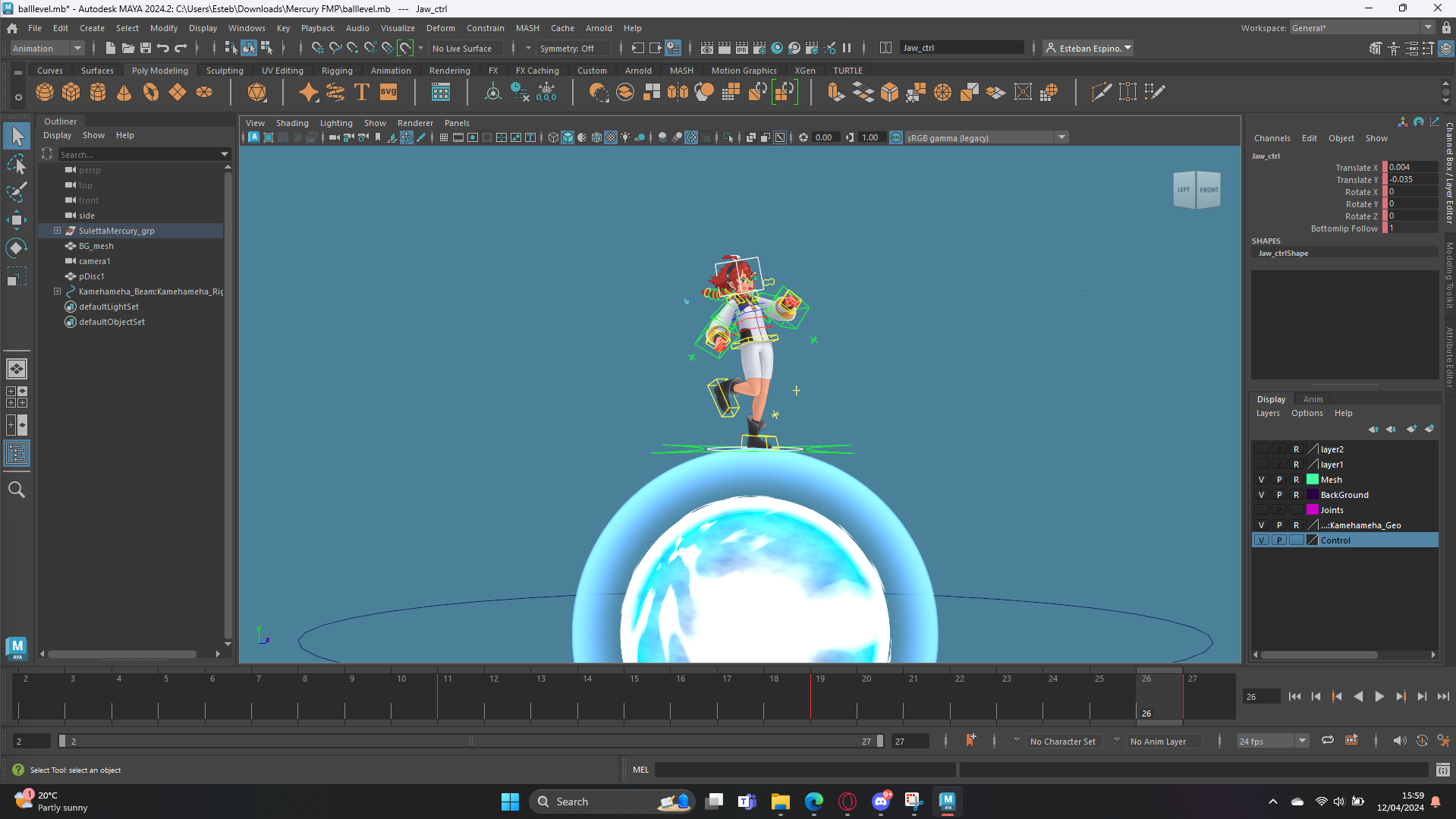Toggle visibility box of Joints layer
This screenshot has height=819, width=1456.
[x=1262, y=510]
